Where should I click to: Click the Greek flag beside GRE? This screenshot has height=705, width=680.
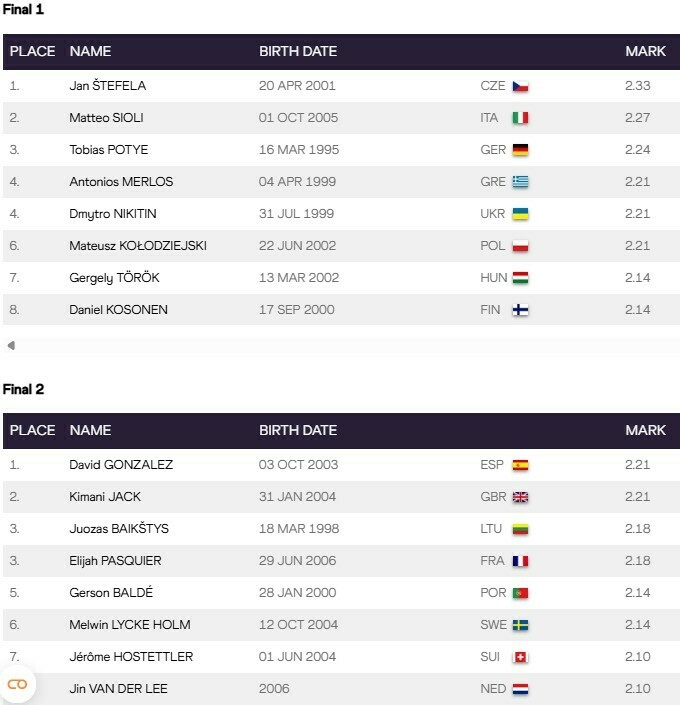tap(520, 182)
